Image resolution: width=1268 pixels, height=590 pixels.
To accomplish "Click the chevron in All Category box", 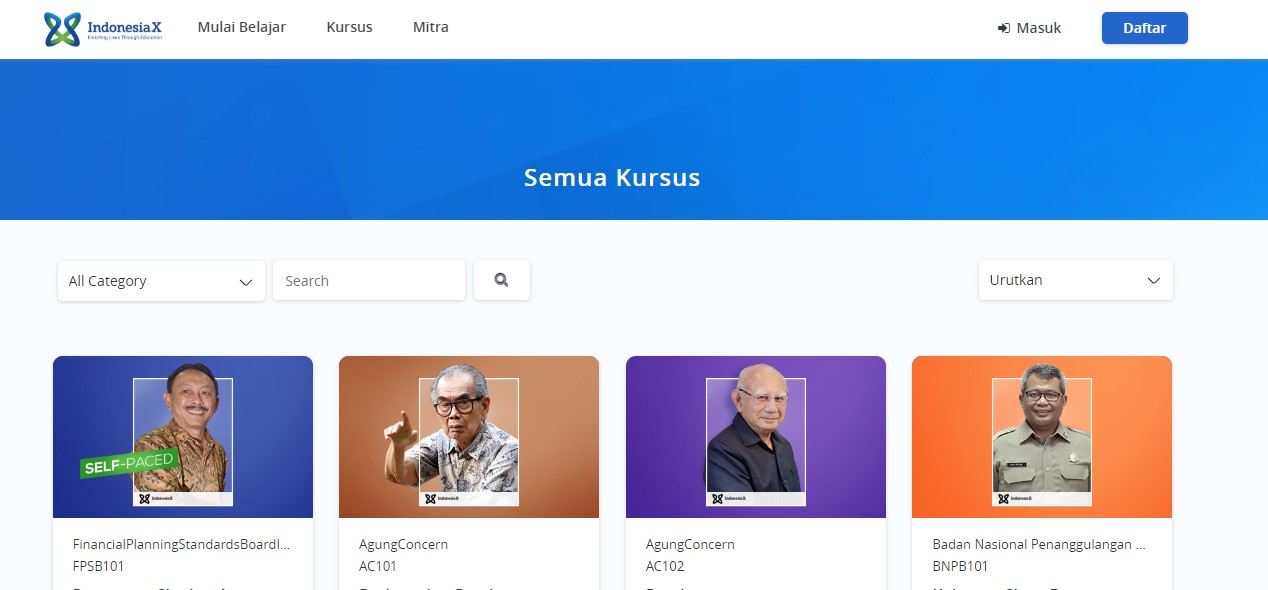I will (246, 283).
